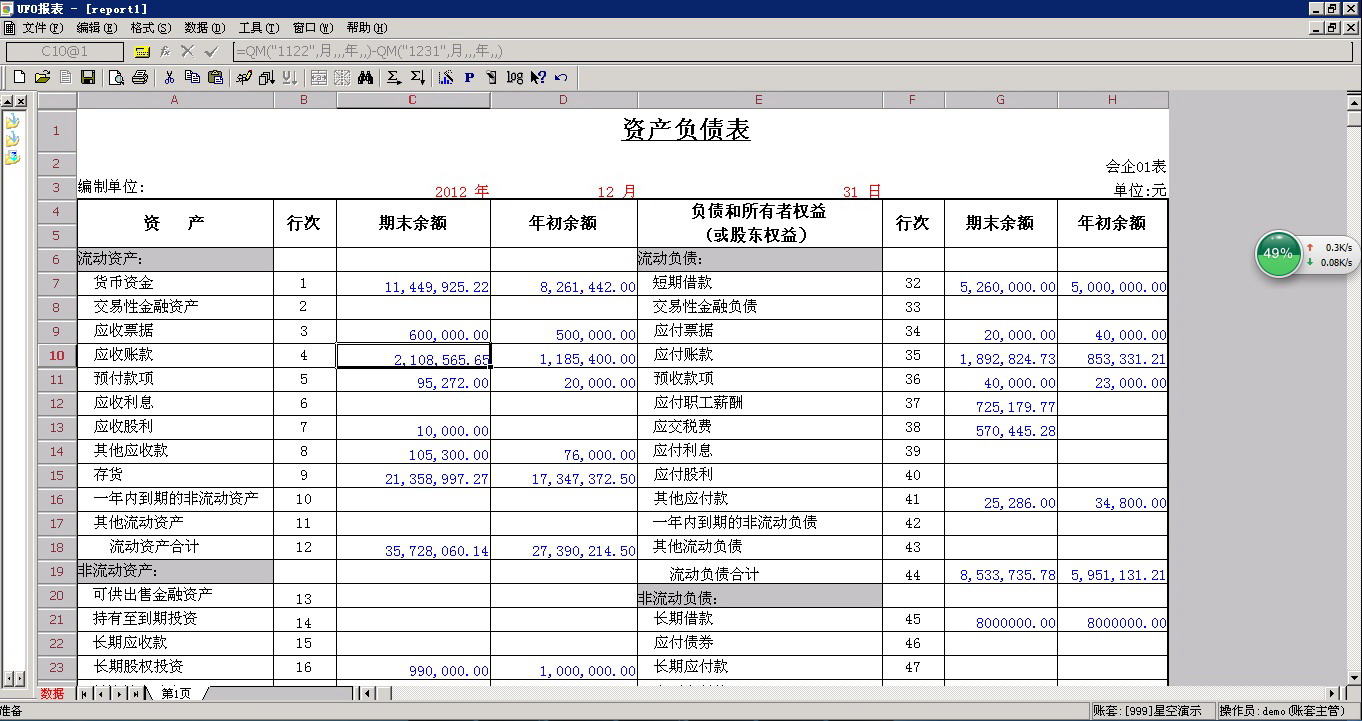This screenshot has height=721, width=1362.
Task: Click the 操作员 demo status bar entry
Action: pos(1287,711)
